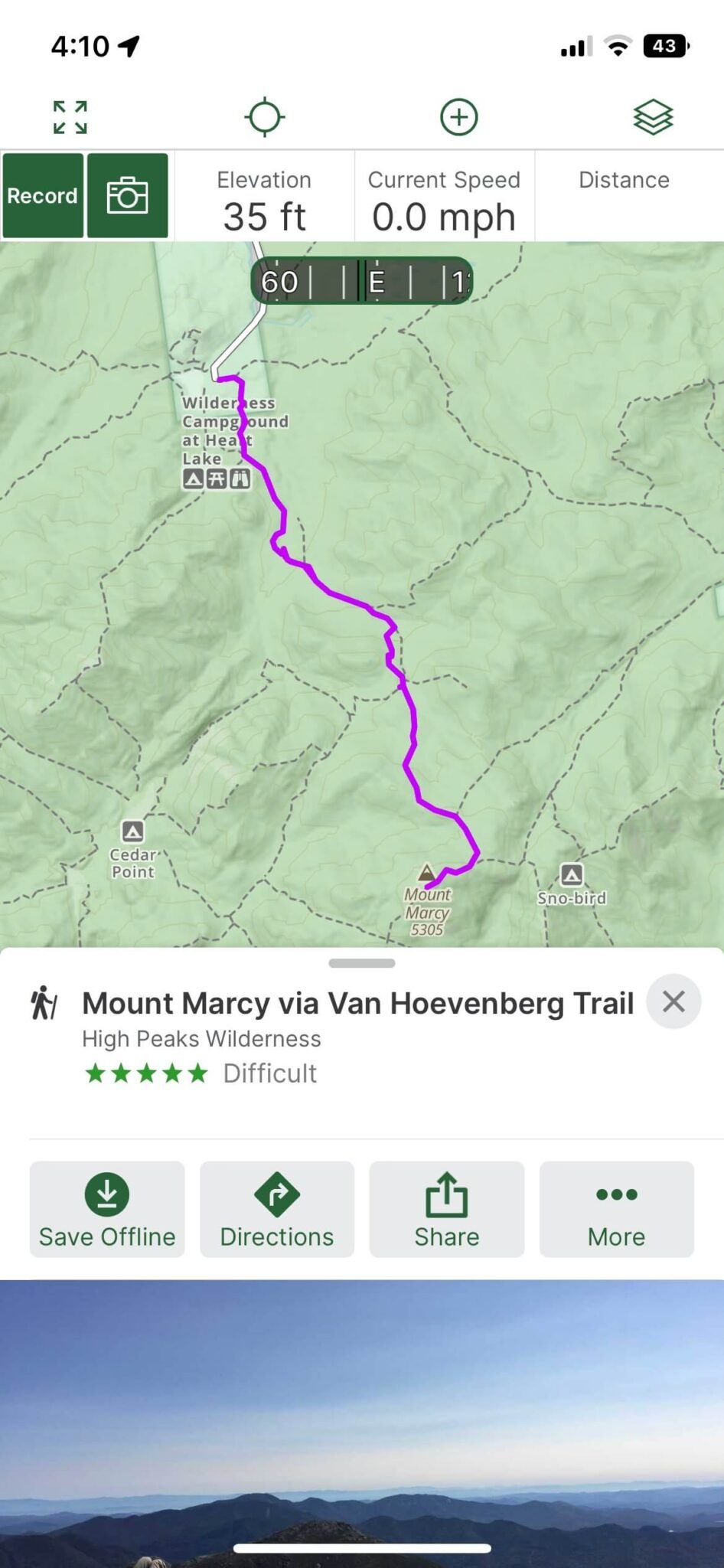The height and width of the screenshot is (1568, 724).
Task: Adjust the compass heading bar
Action: (362, 282)
